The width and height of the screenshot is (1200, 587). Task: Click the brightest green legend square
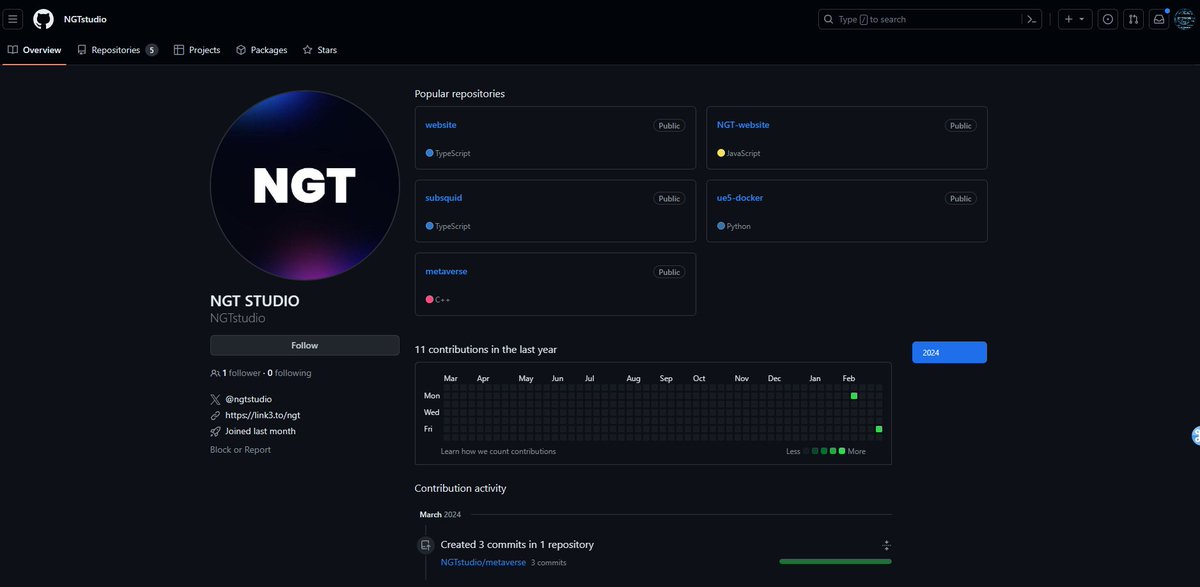[842, 451]
